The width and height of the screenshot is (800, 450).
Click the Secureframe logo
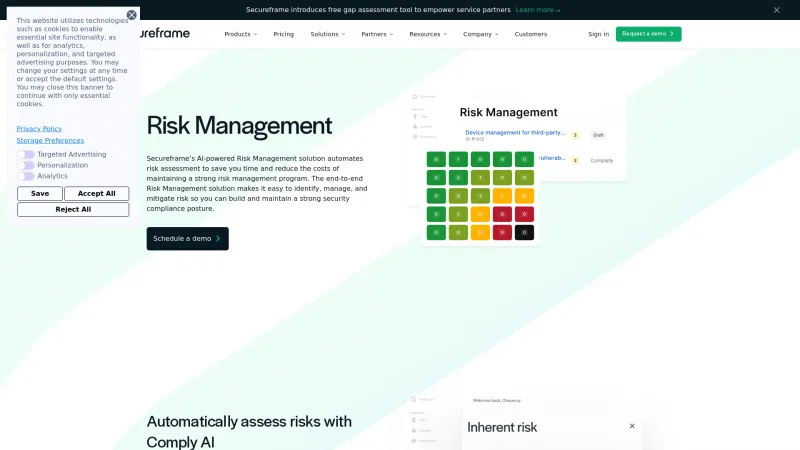coord(164,33)
